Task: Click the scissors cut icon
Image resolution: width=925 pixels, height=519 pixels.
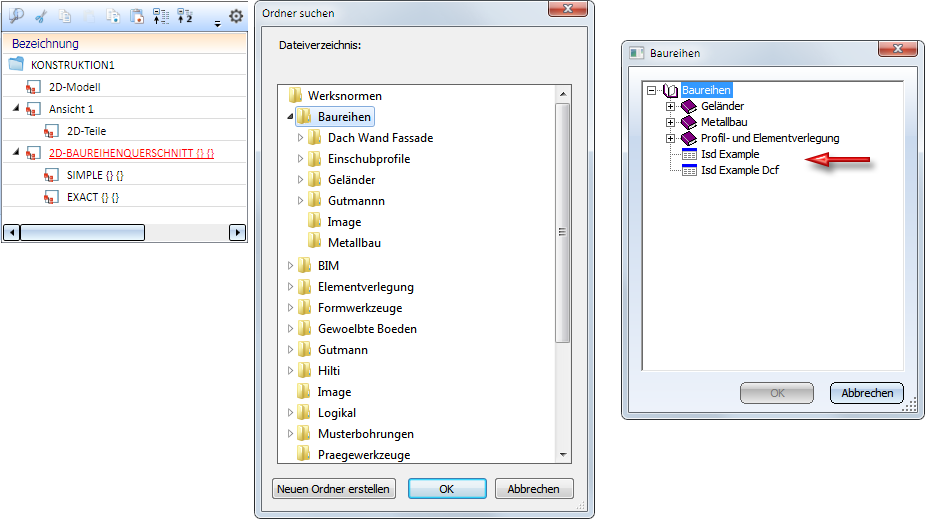Action: point(41,17)
